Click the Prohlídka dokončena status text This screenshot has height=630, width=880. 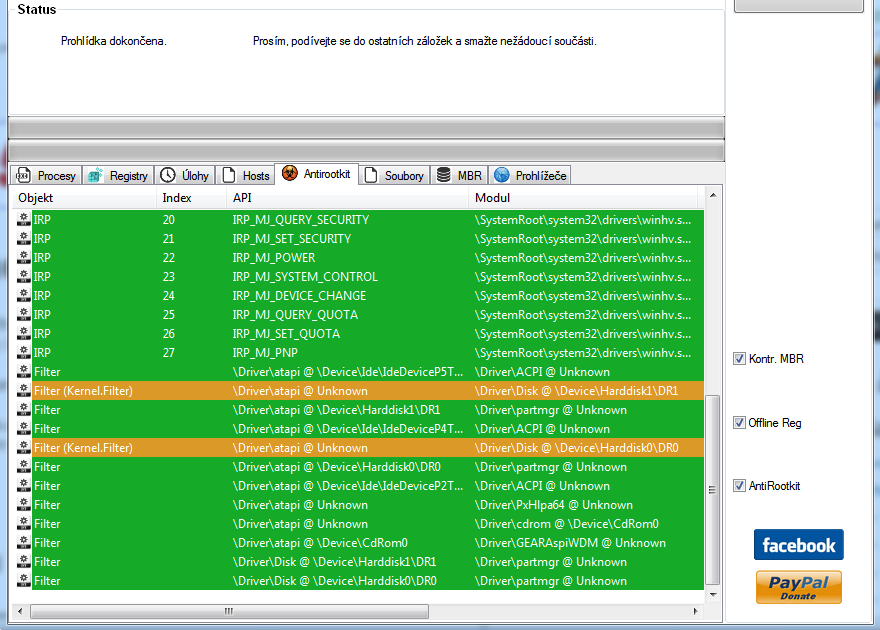click(x=114, y=41)
